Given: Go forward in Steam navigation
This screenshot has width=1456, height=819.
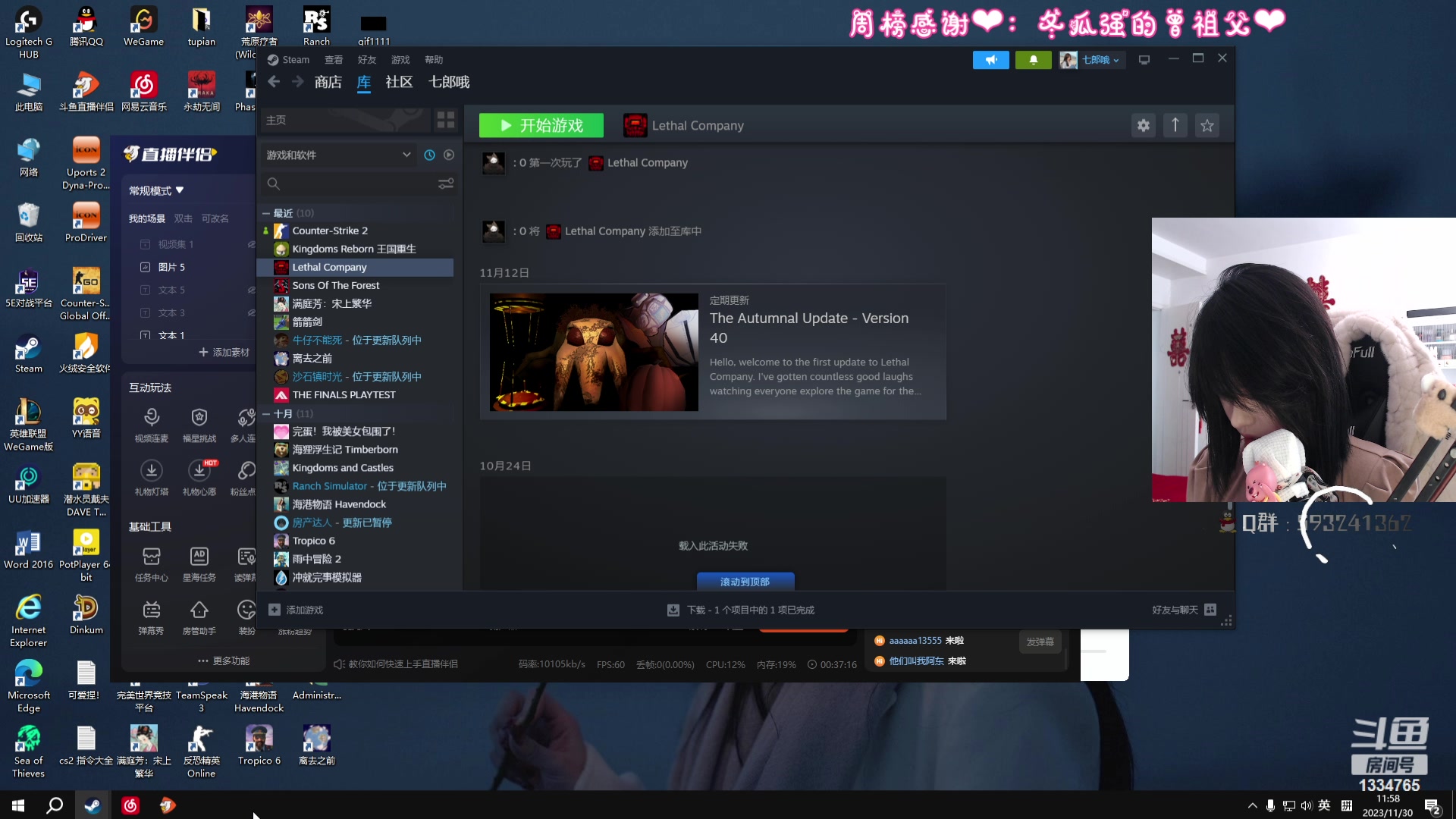Looking at the screenshot, I should (298, 82).
